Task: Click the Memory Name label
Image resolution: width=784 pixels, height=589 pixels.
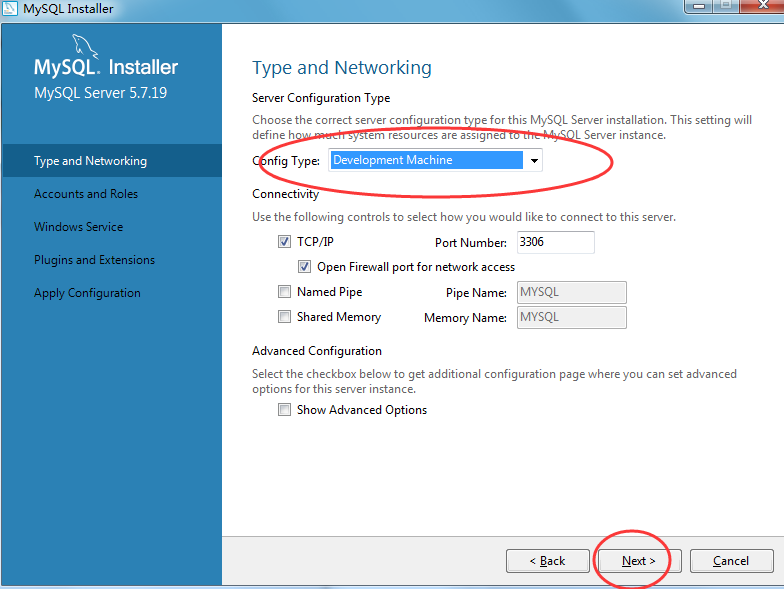Action: [465, 318]
